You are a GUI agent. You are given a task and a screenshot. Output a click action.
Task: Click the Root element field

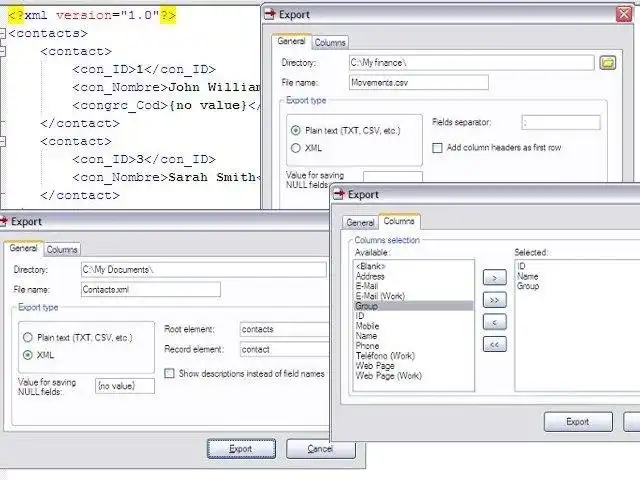coord(284,329)
